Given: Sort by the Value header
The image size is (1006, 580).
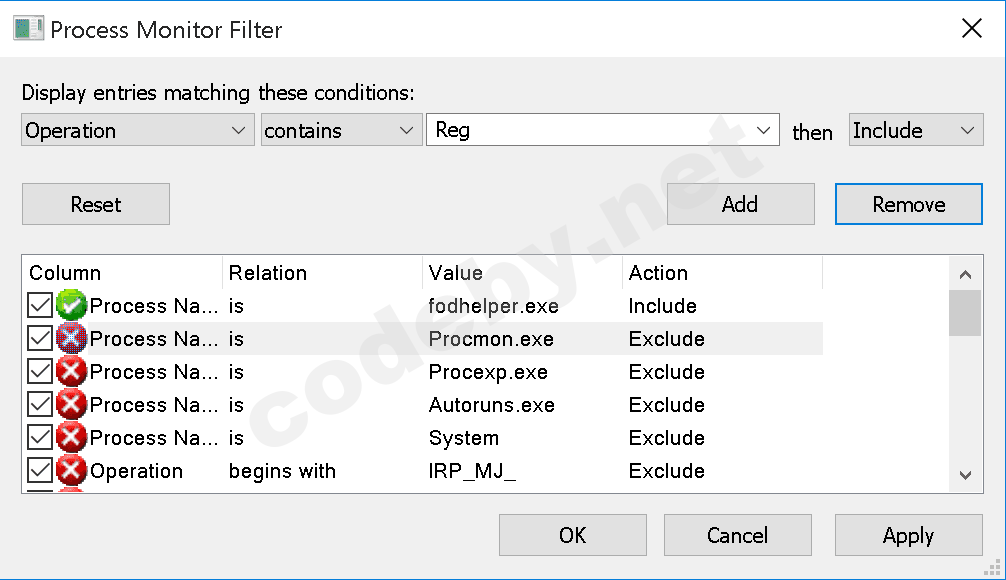Looking at the screenshot, I should pos(522,273).
